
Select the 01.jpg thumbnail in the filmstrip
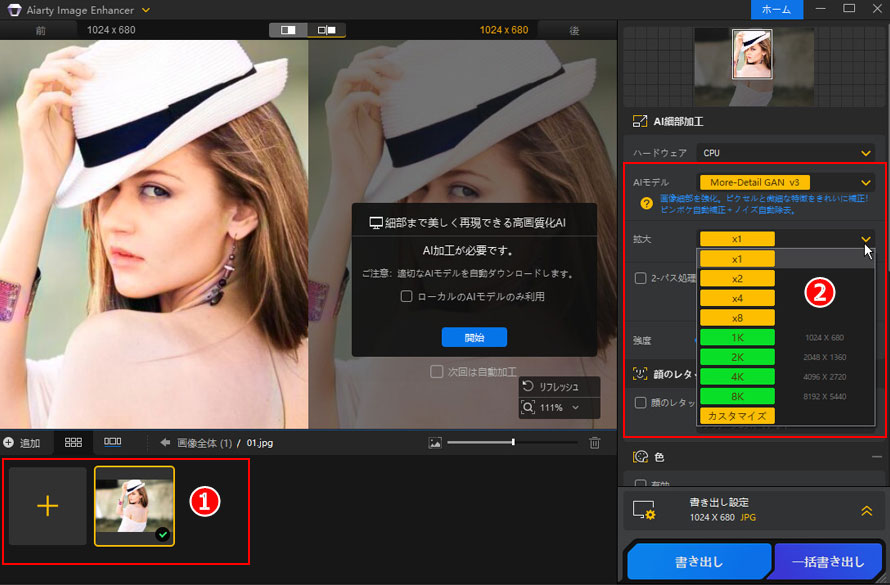(x=136, y=504)
